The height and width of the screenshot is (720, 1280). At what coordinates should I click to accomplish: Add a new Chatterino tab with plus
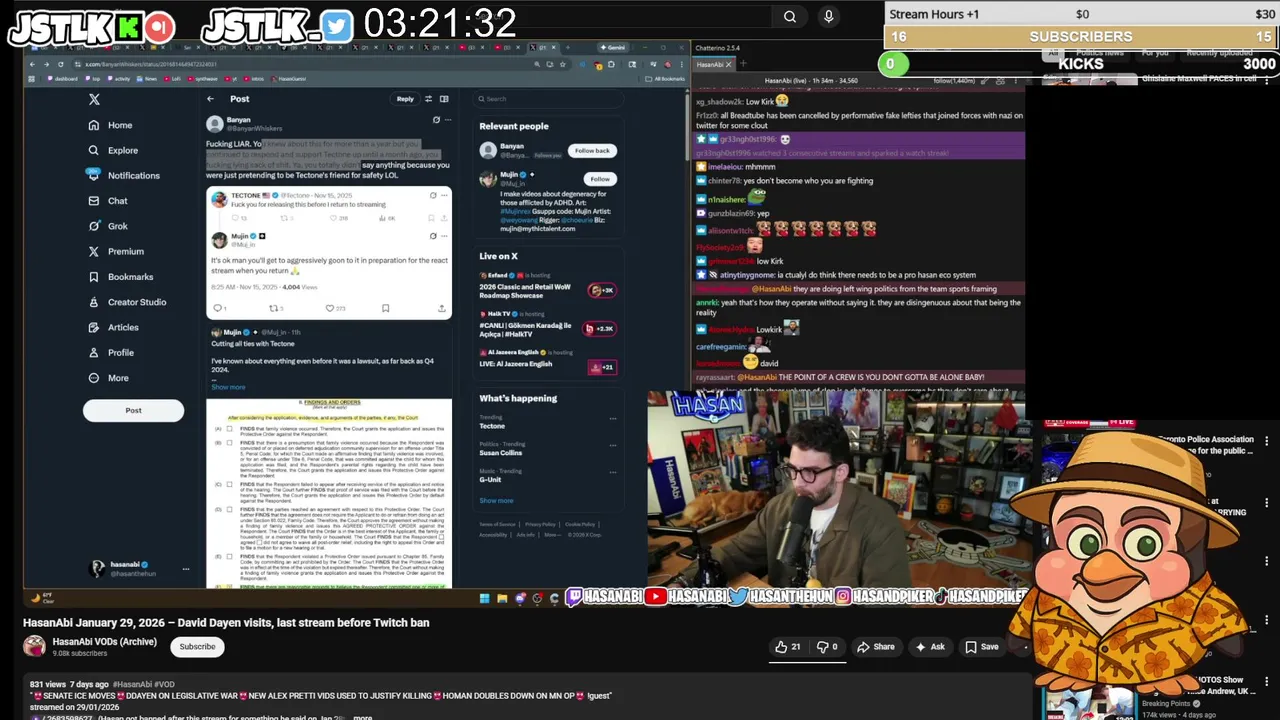click(745, 64)
